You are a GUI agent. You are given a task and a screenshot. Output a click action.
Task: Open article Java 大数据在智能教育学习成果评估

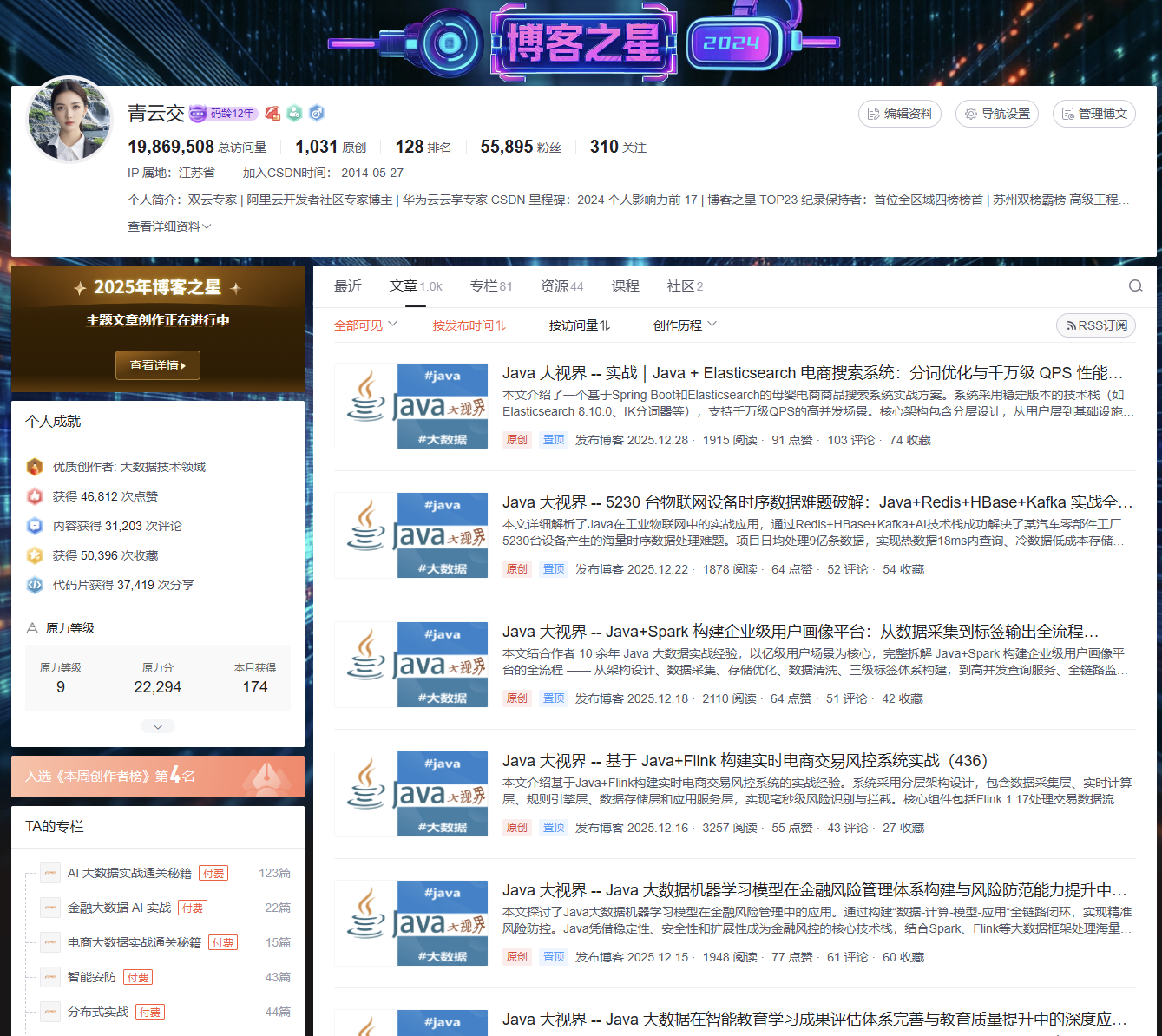pyautogui.click(x=815, y=1020)
